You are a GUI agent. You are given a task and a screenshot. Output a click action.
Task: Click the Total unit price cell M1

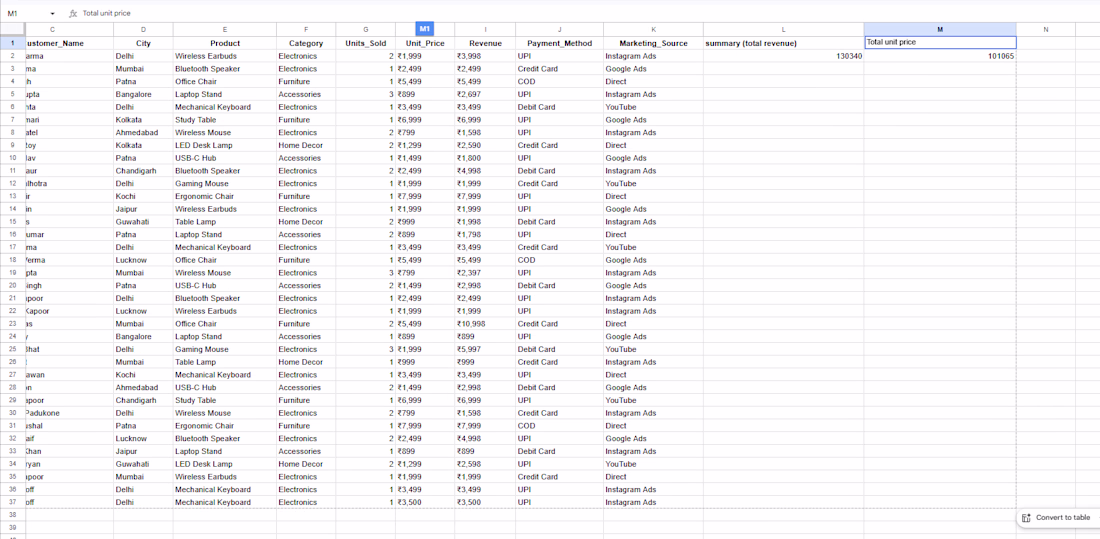[x=940, y=43]
